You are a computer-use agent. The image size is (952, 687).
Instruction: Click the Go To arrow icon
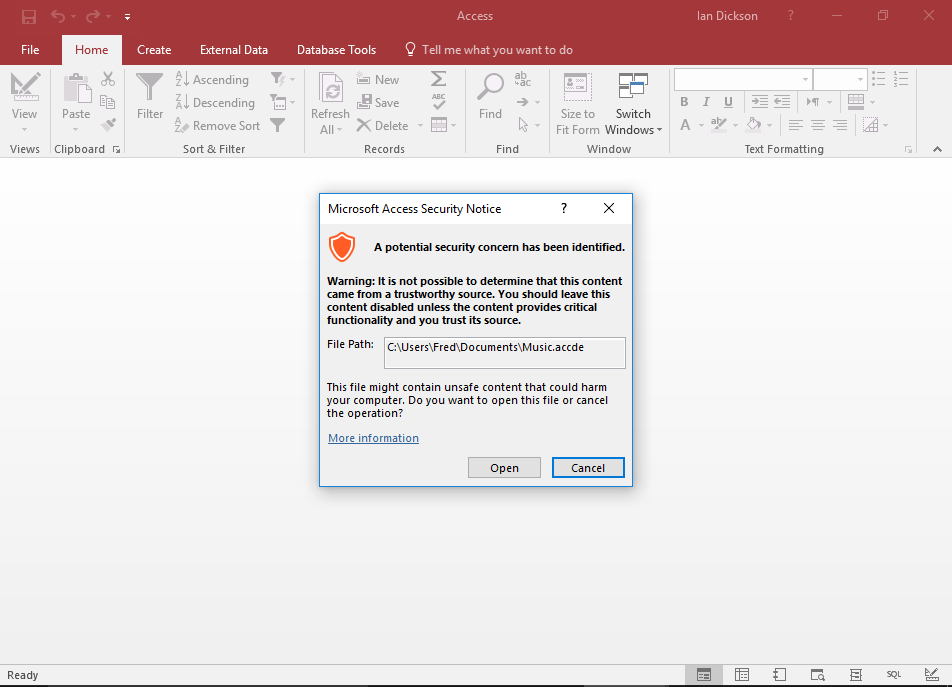[522, 102]
